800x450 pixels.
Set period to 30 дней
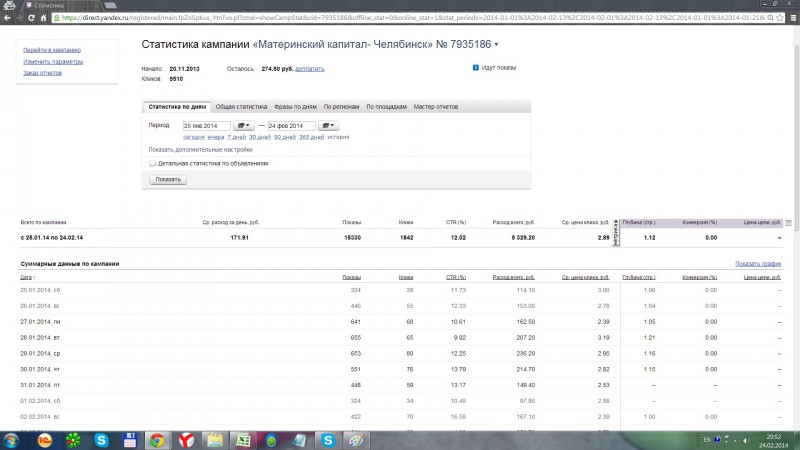tap(260, 137)
